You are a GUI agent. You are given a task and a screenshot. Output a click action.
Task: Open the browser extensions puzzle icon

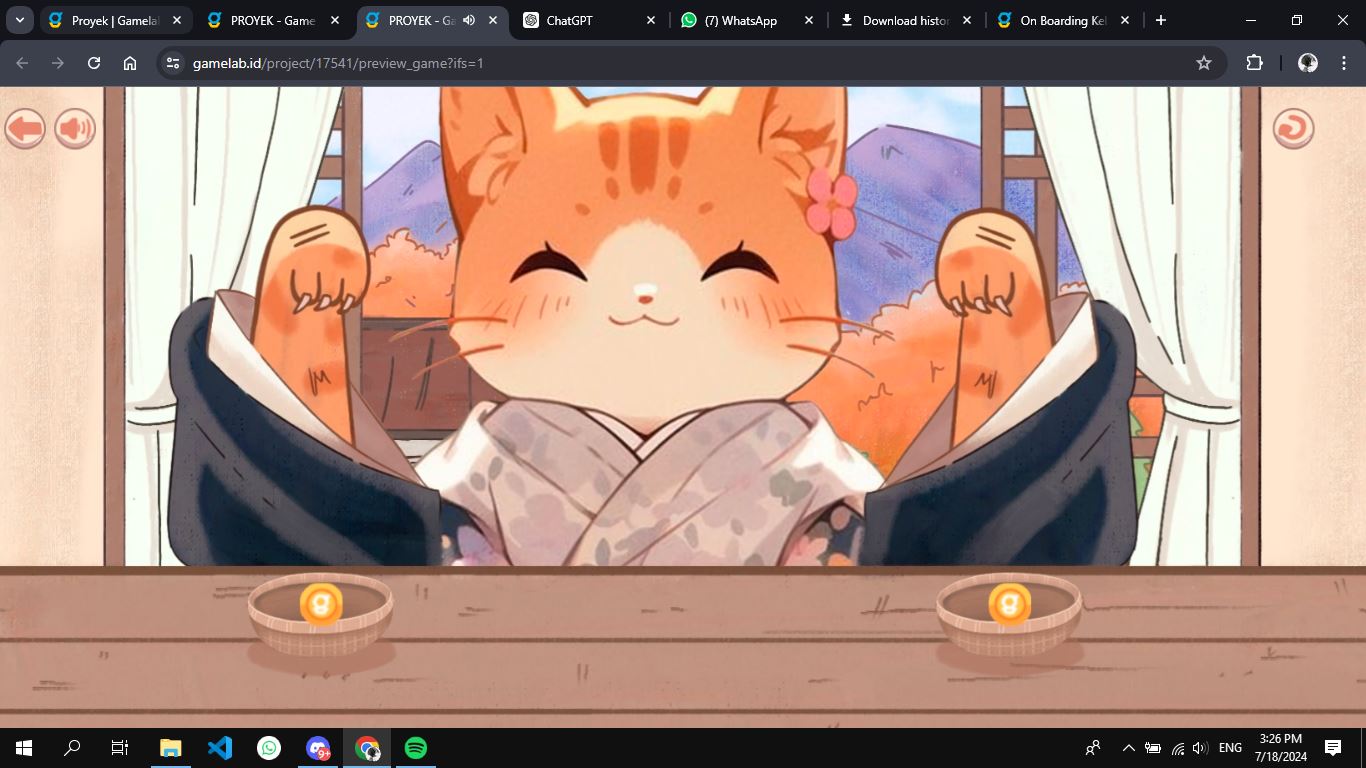pos(1254,63)
